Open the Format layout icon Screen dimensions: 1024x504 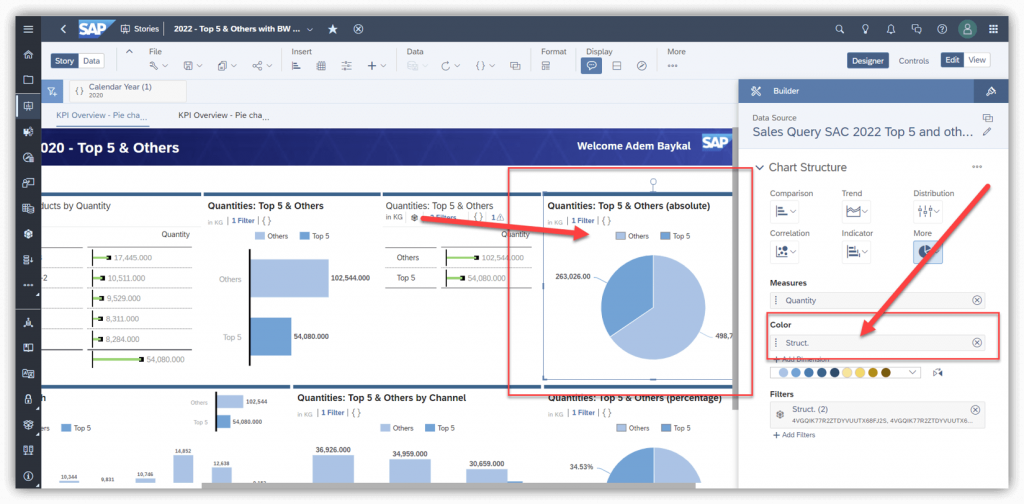[x=546, y=66]
